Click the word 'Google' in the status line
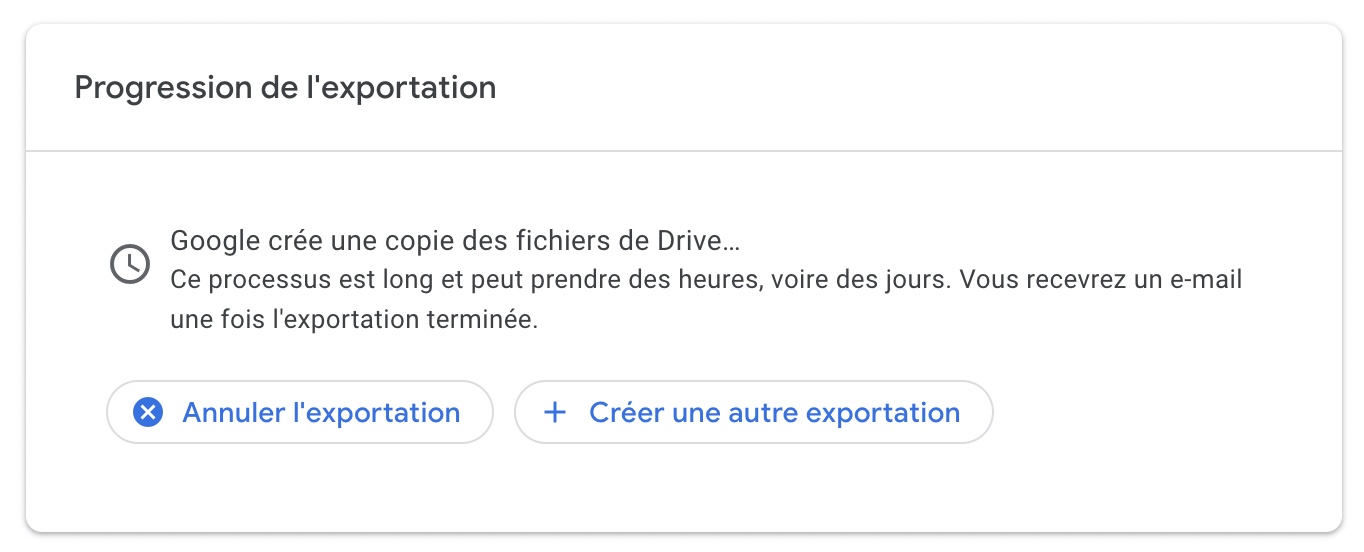The width and height of the screenshot is (1364, 552). [x=208, y=241]
